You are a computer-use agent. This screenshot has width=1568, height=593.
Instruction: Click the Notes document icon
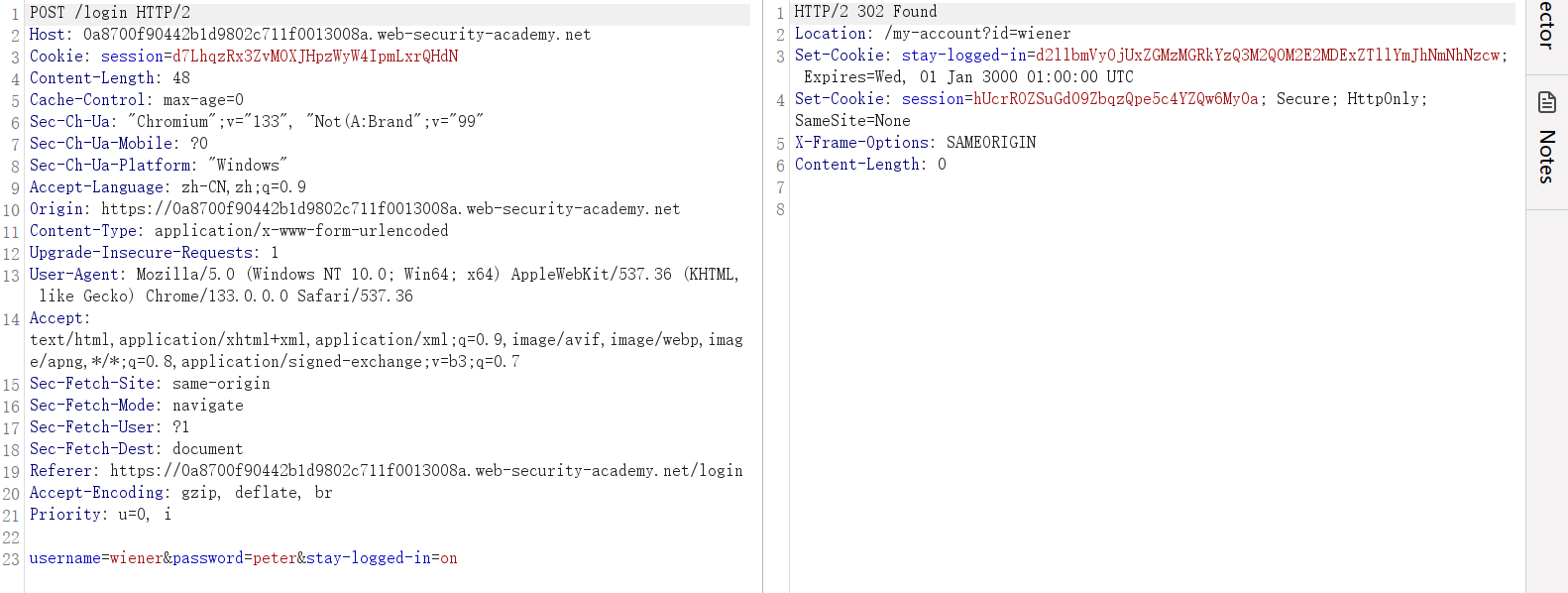[1546, 102]
